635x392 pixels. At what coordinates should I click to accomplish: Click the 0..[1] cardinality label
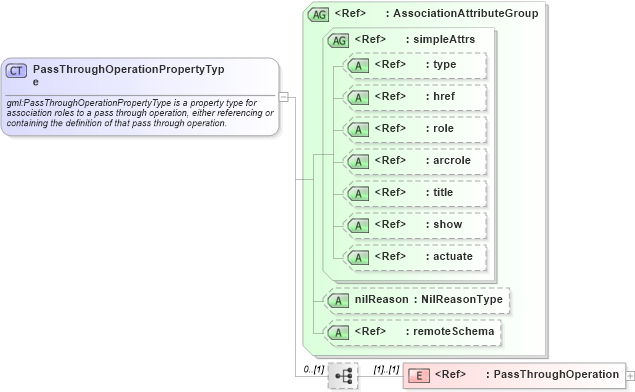tap(314, 369)
